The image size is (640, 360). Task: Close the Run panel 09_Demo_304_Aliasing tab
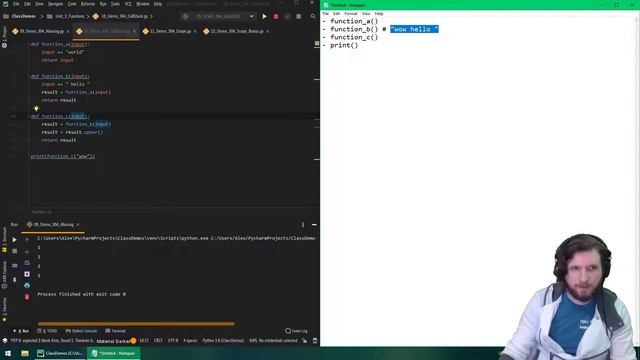(x=78, y=224)
